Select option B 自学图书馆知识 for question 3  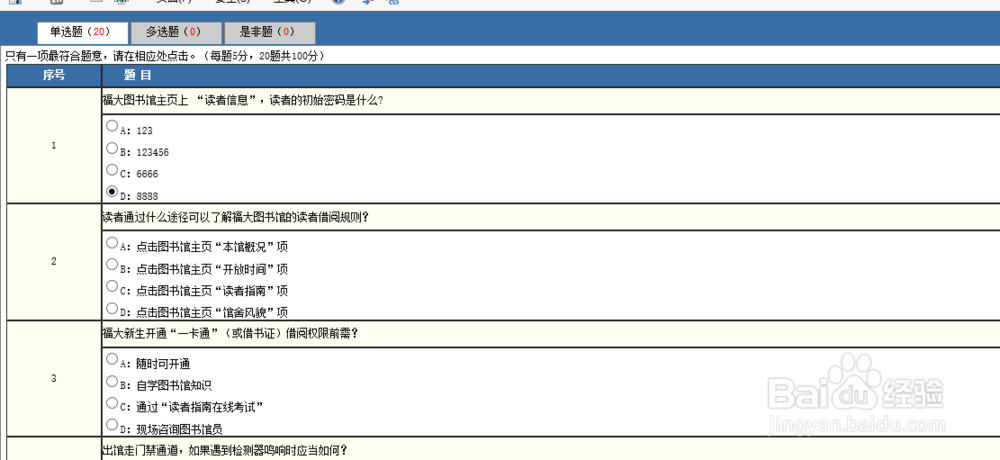pyautogui.click(x=112, y=381)
